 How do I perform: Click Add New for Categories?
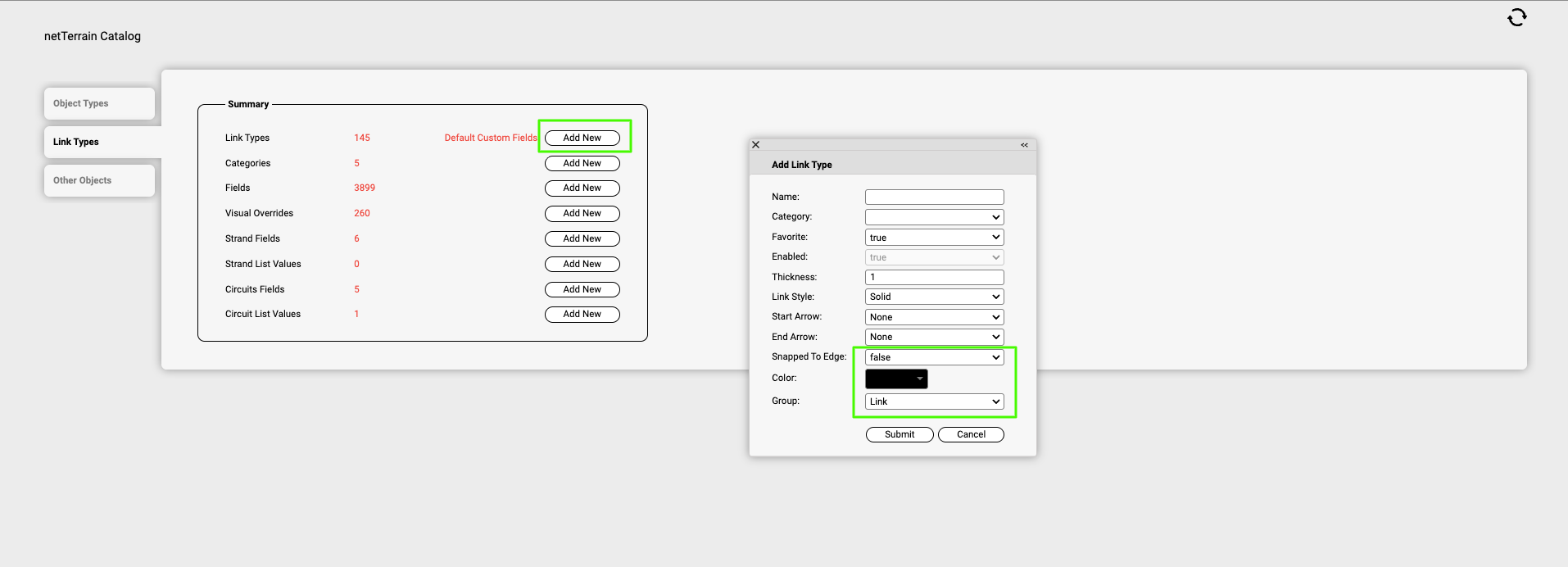pos(582,163)
